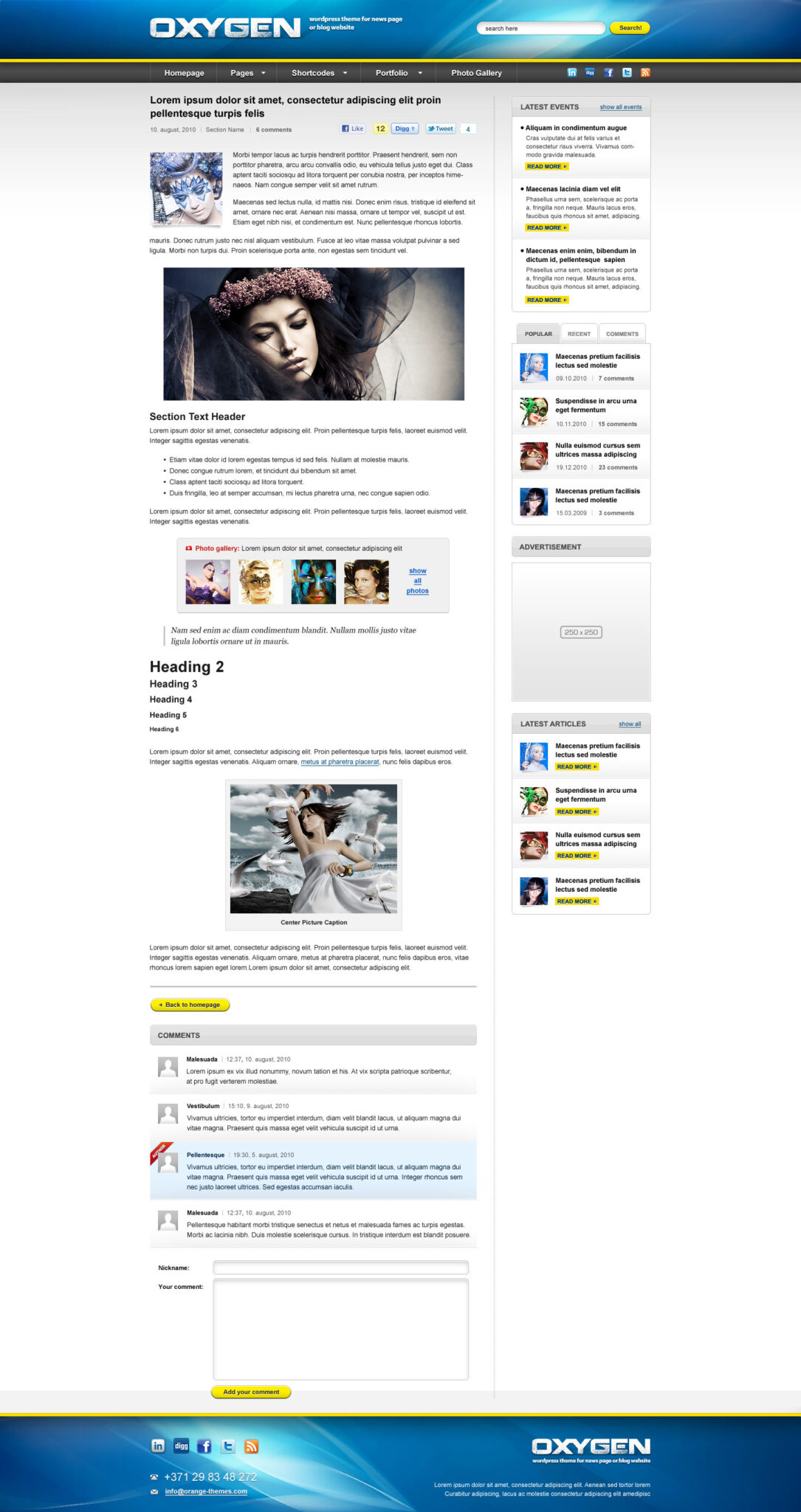This screenshot has height=1512, width=801.
Task: Open the Digg icon in navigation bar
Action: pos(590,72)
